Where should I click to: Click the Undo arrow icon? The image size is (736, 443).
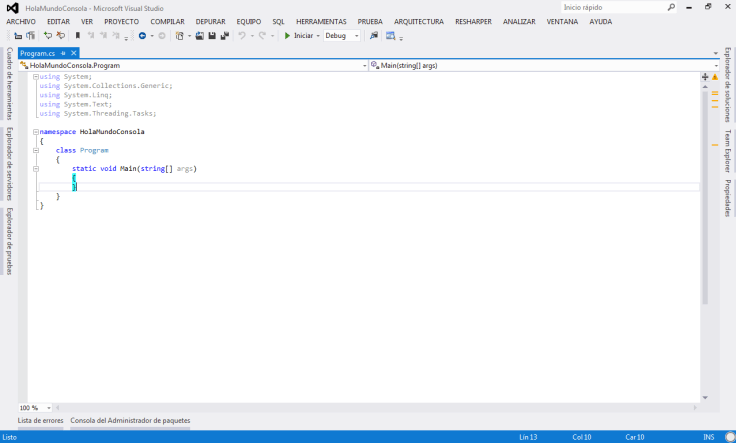tap(242, 36)
